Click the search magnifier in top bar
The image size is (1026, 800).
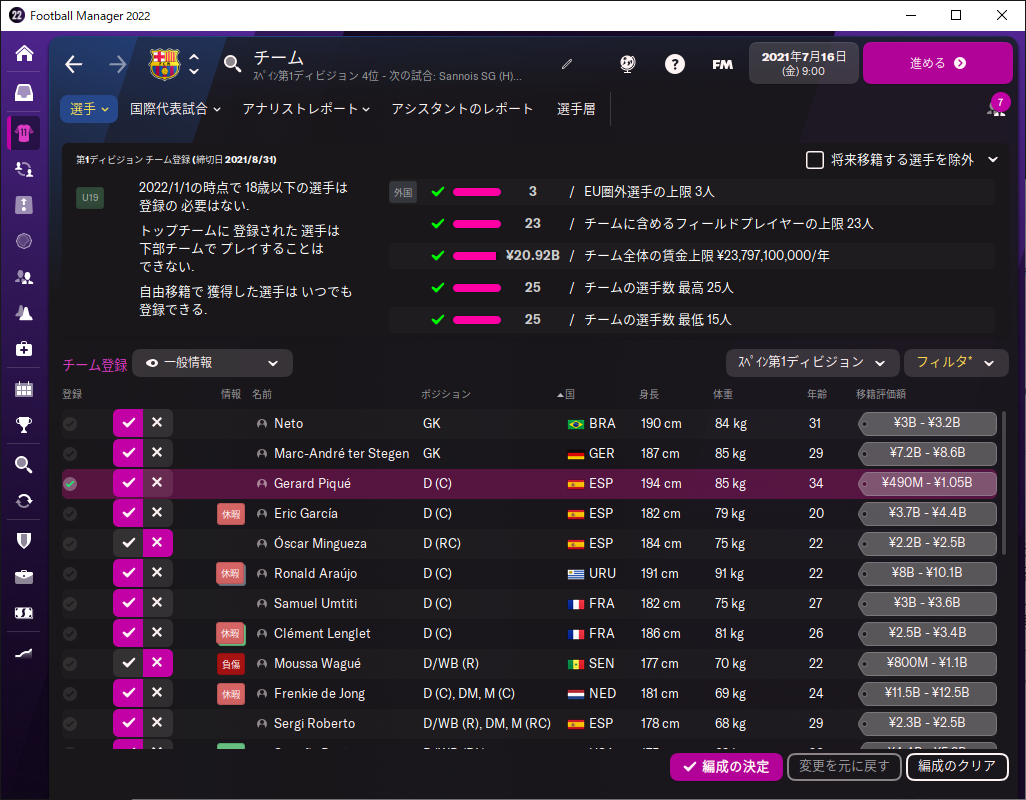tap(232, 63)
